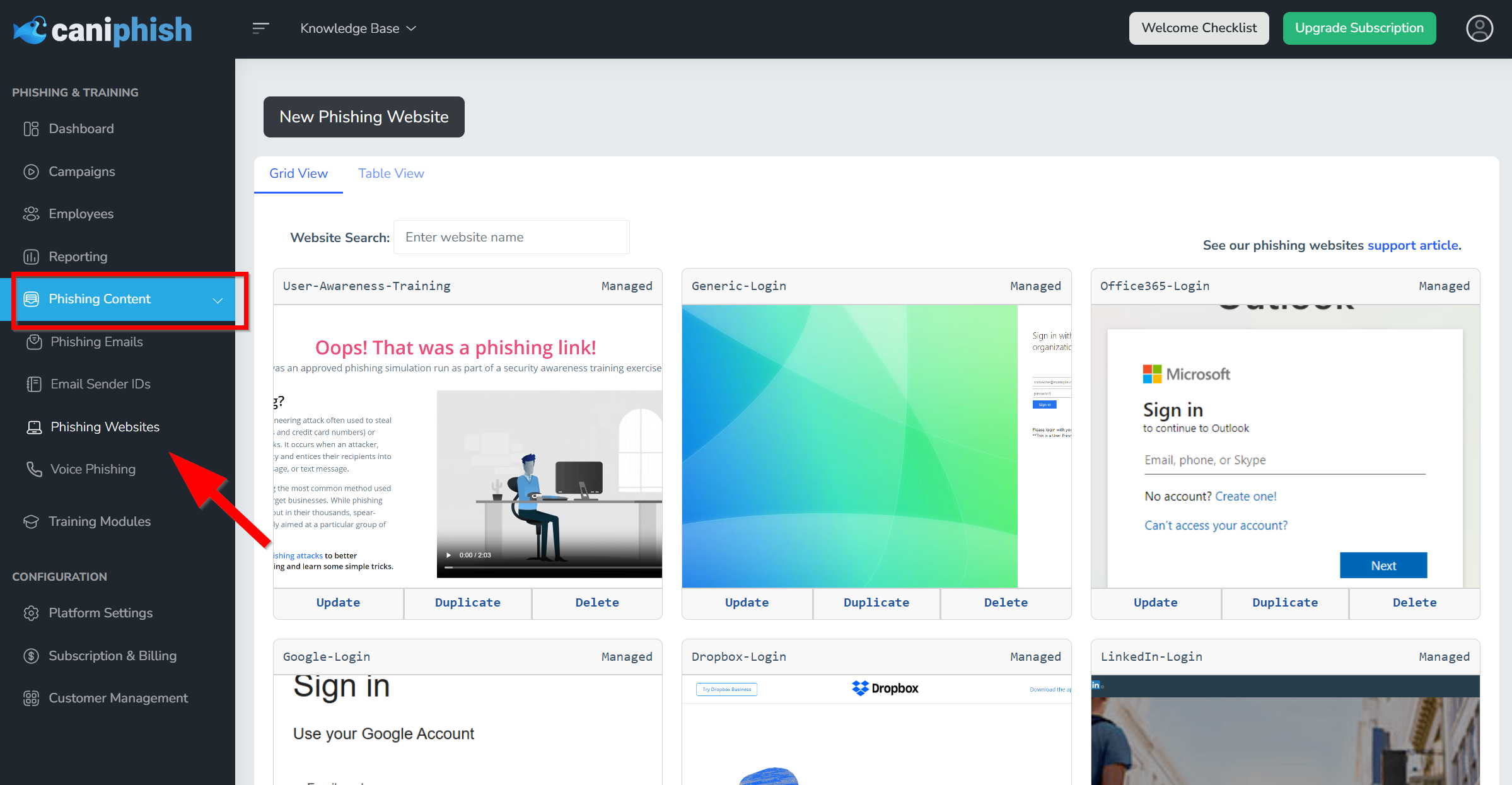Switch to the Table View tab
Image resolution: width=1512 pixels, height=785 pixels.
click(x=391, y=173)
